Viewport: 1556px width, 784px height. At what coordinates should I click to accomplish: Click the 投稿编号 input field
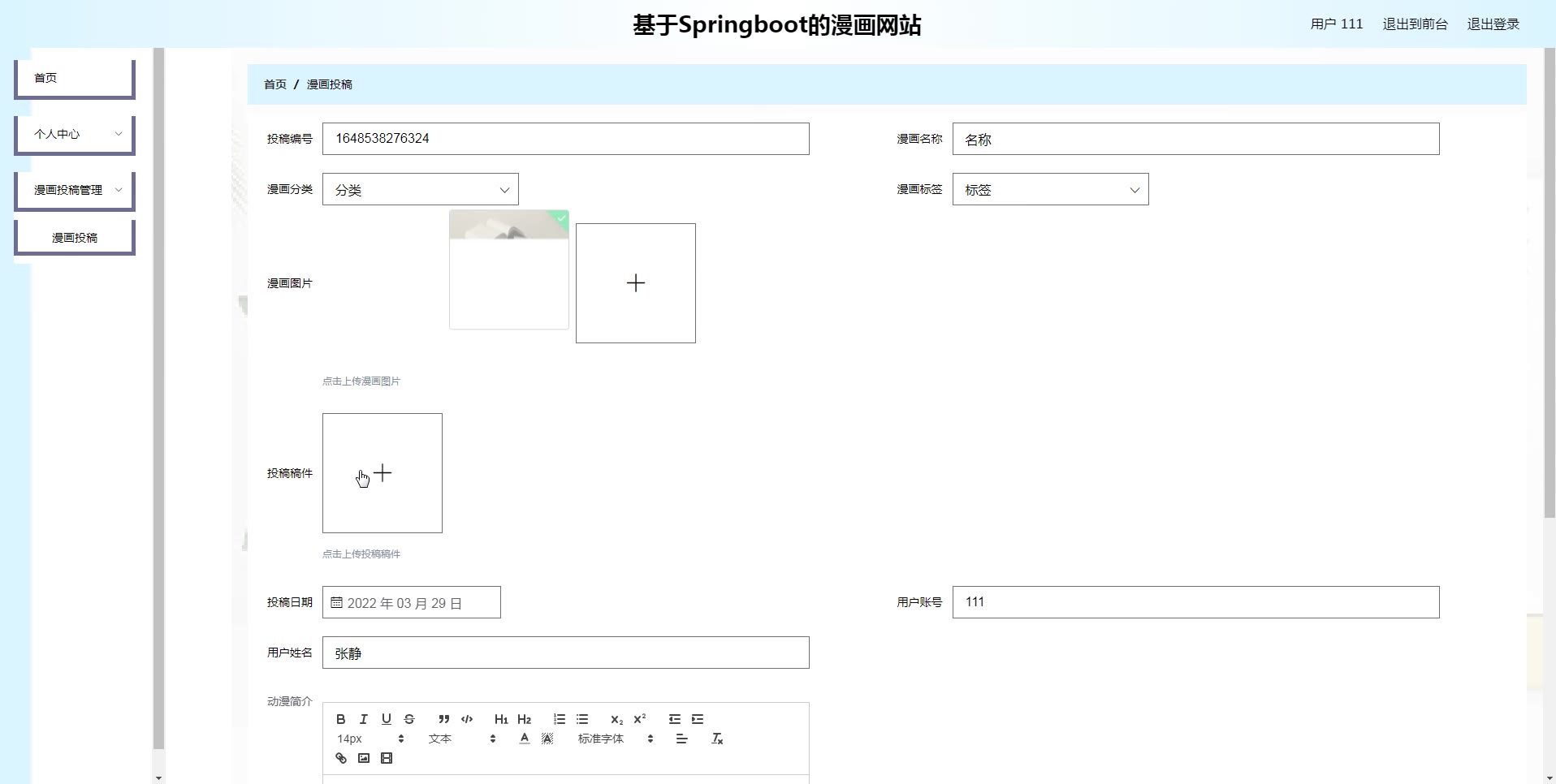pos(566,139)
